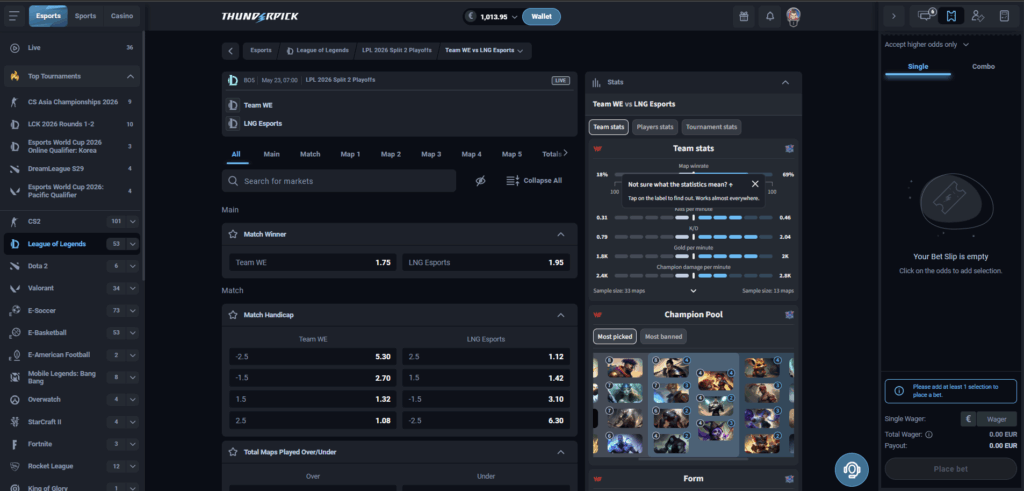This screenshot has width=1024, height=491.
Task: Switch to the Main markets tab
Action: (x=272, y=154)
